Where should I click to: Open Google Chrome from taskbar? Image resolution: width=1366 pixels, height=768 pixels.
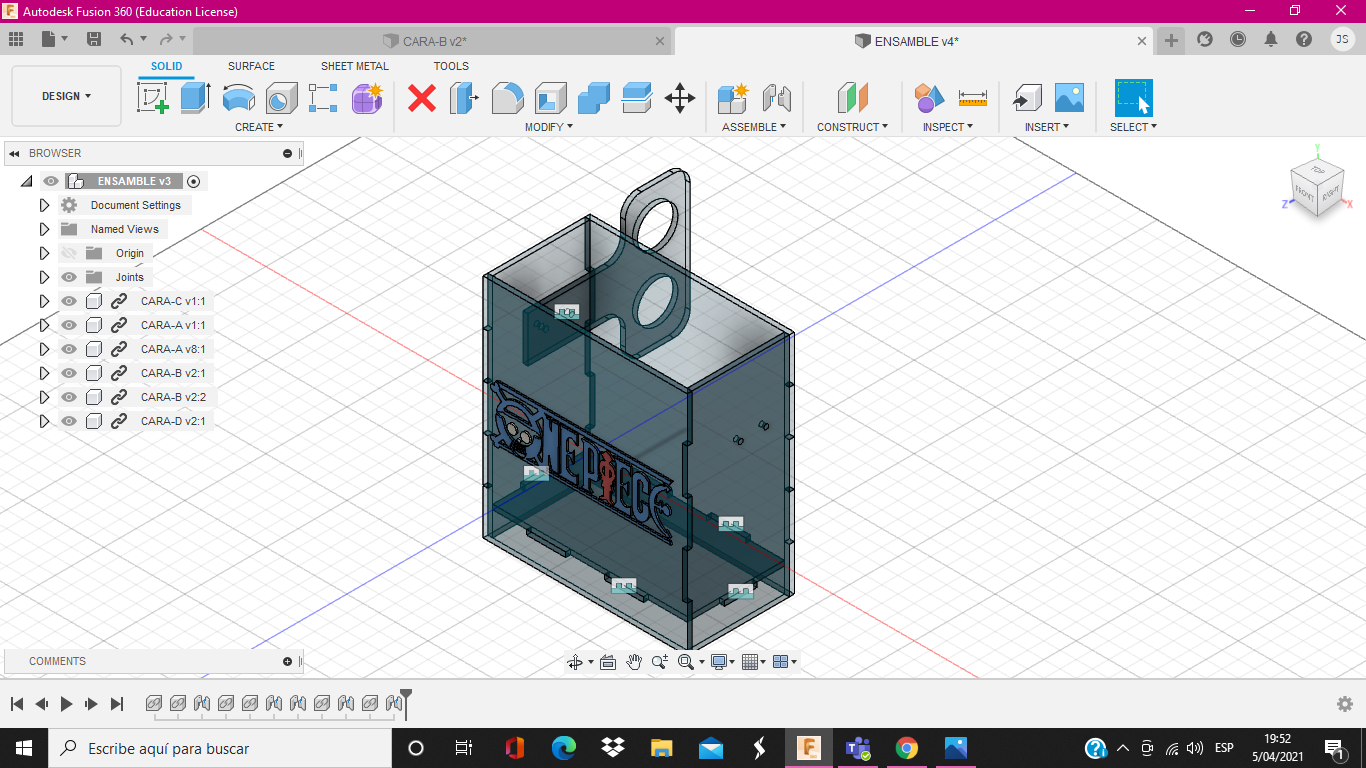907,748
